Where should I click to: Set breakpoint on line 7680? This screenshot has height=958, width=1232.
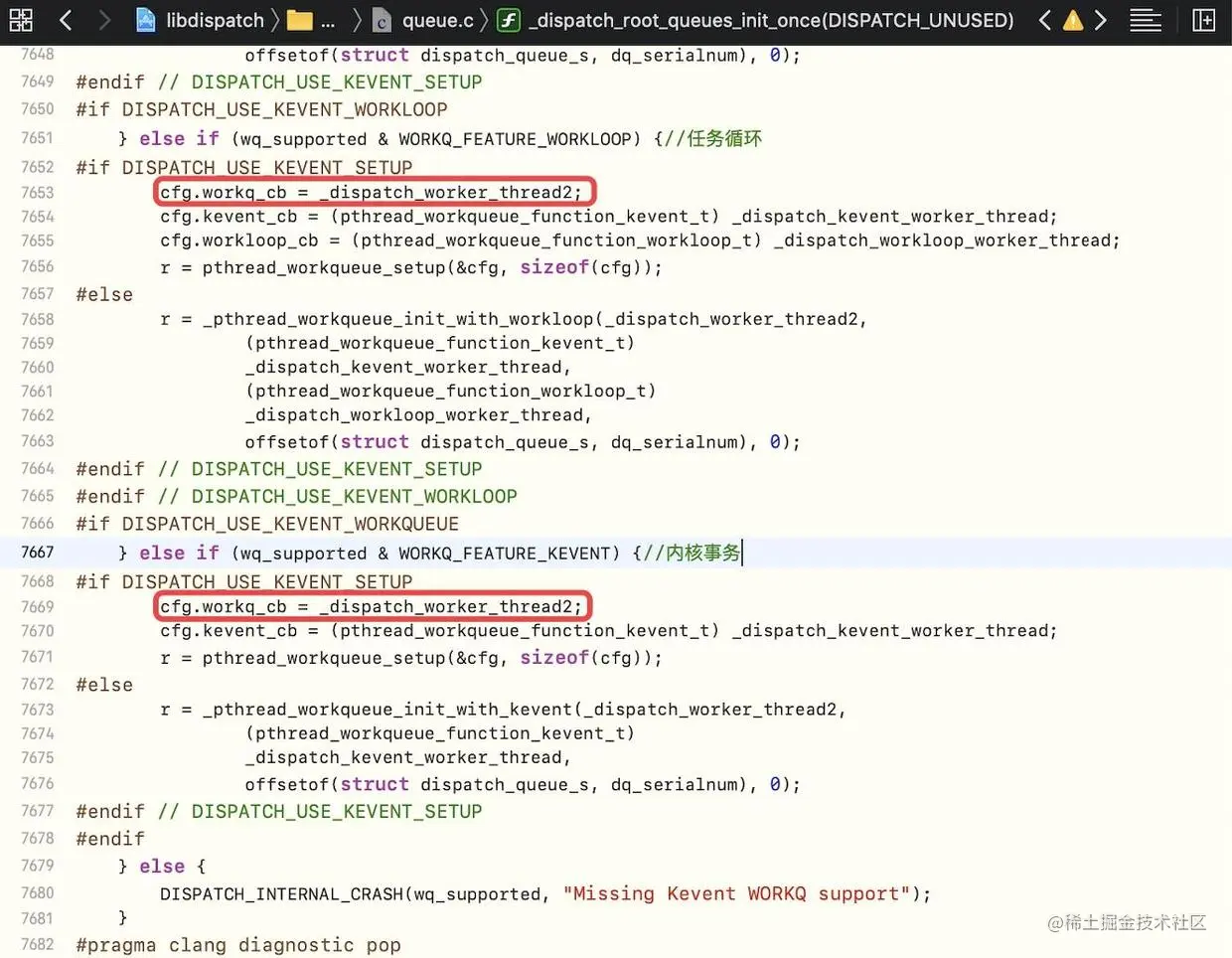38,893
